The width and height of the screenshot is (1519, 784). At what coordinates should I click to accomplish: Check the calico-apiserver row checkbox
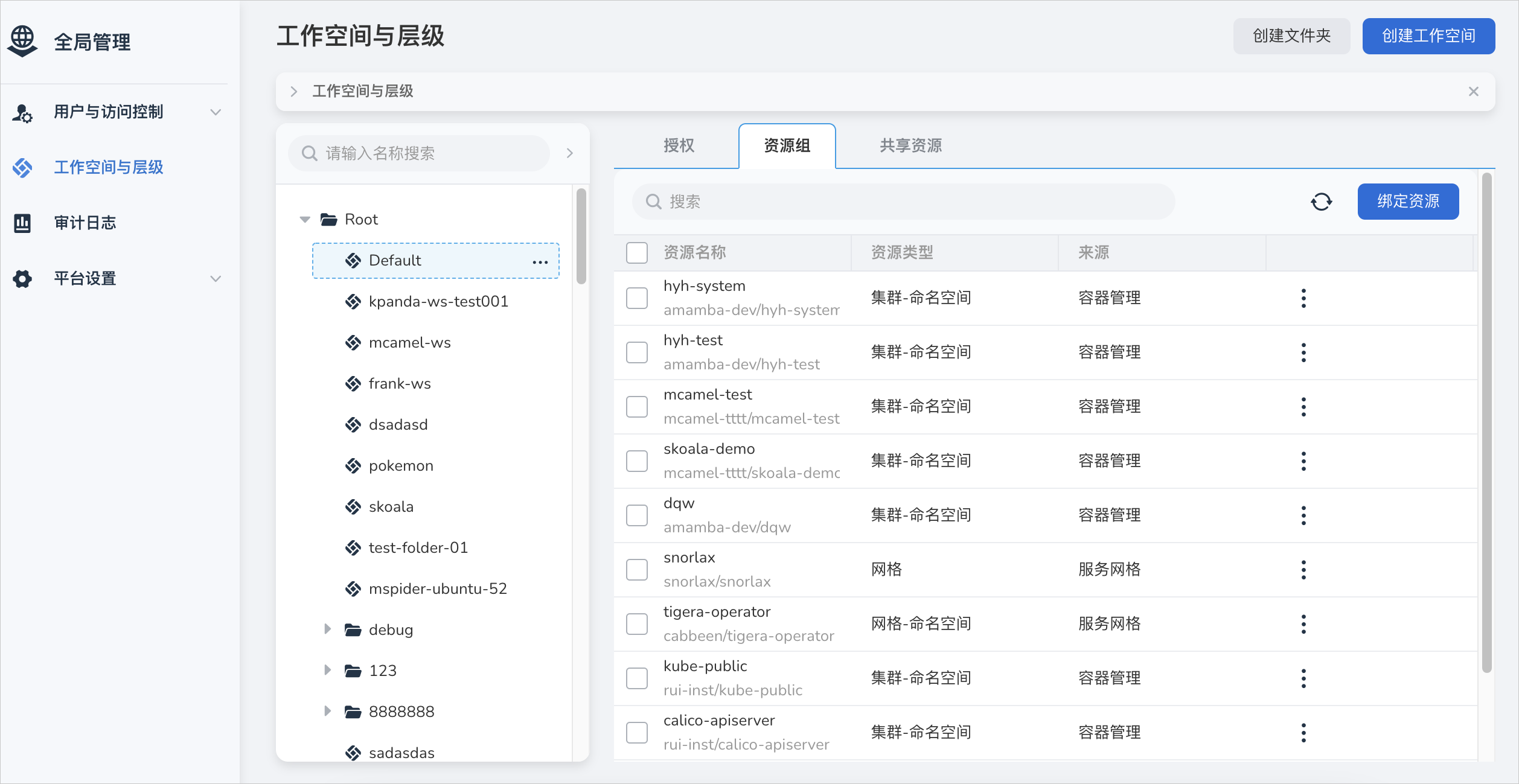click(x=637, y=733)
